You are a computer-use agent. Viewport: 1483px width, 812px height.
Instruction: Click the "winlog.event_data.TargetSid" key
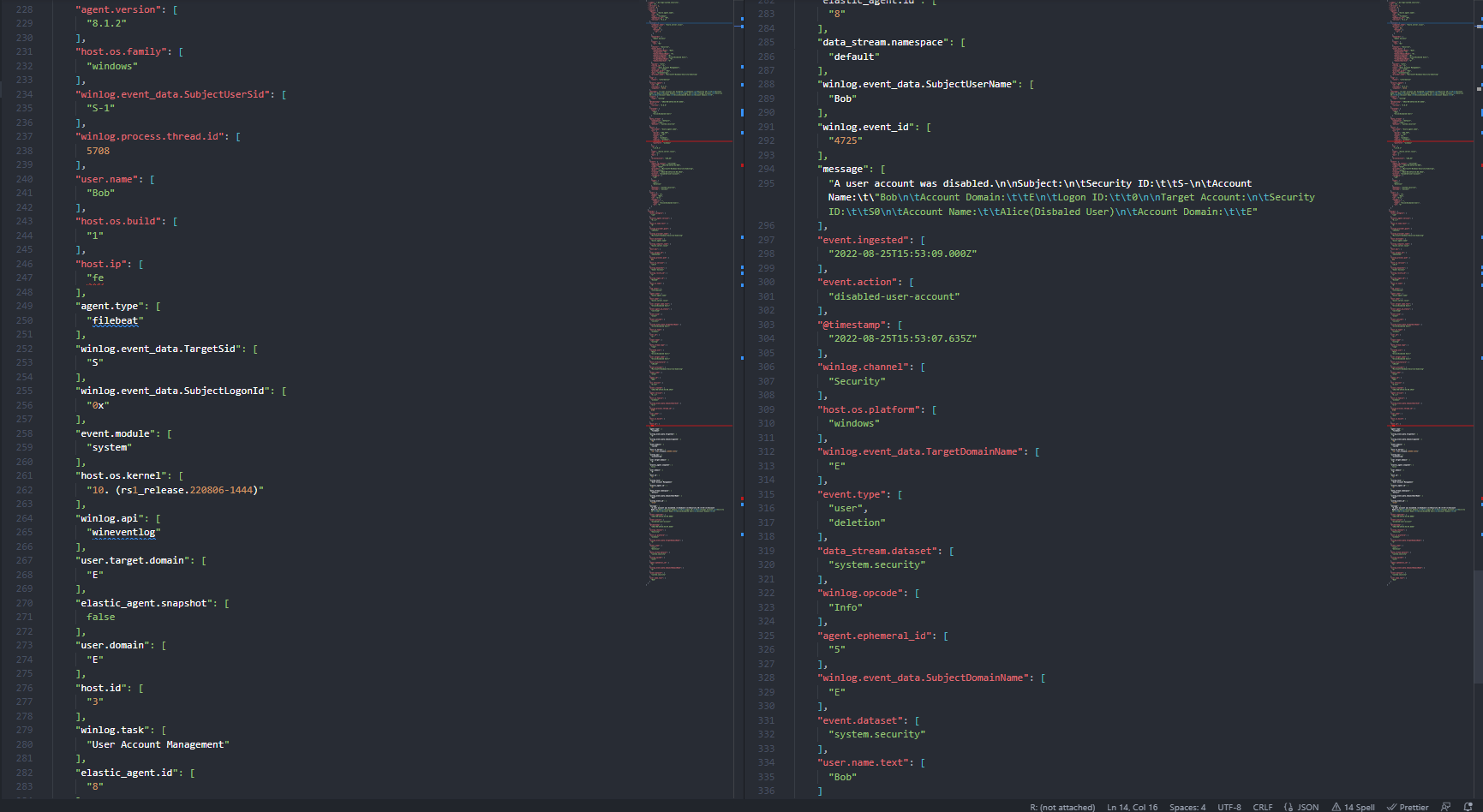[158, 349]
